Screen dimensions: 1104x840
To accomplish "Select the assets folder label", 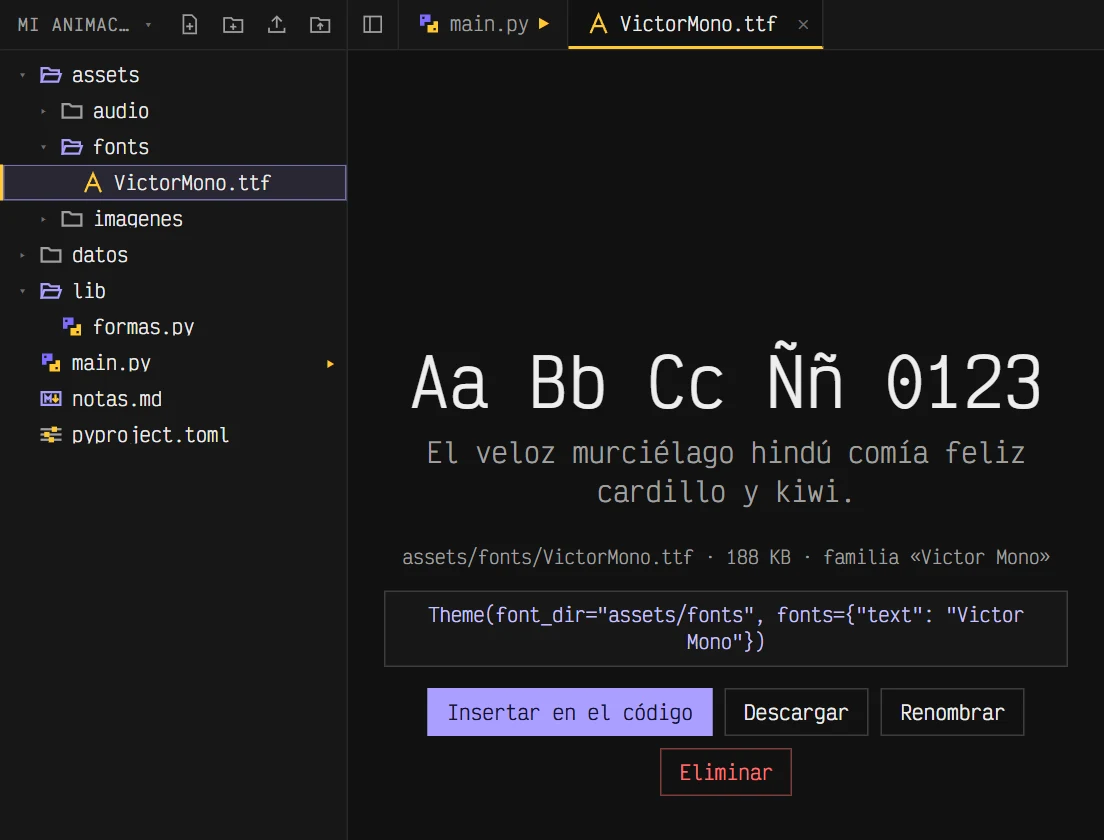I will point(105,75).
